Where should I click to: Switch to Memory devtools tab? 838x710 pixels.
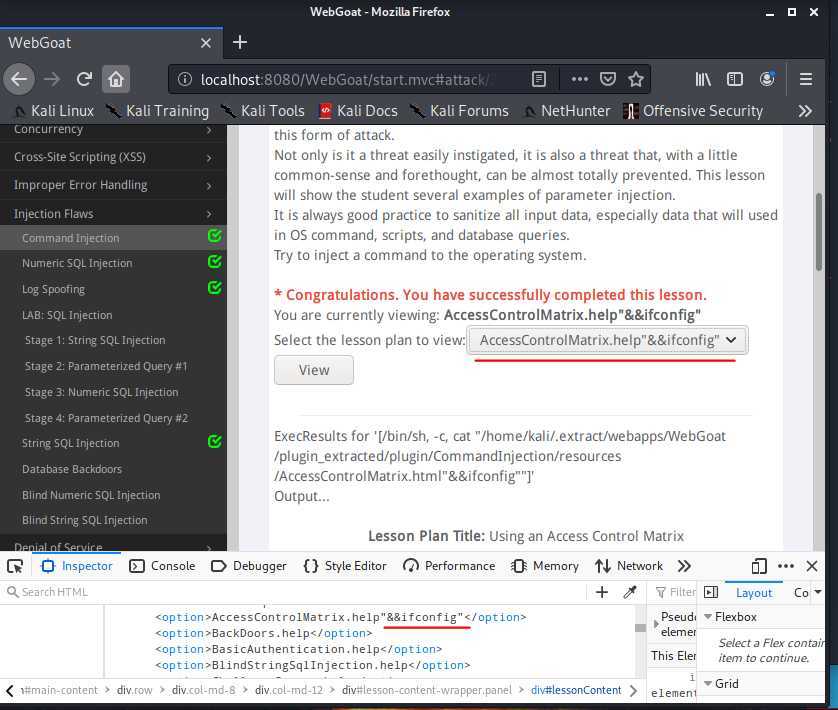pyautogui.click(x=545, y=566)
